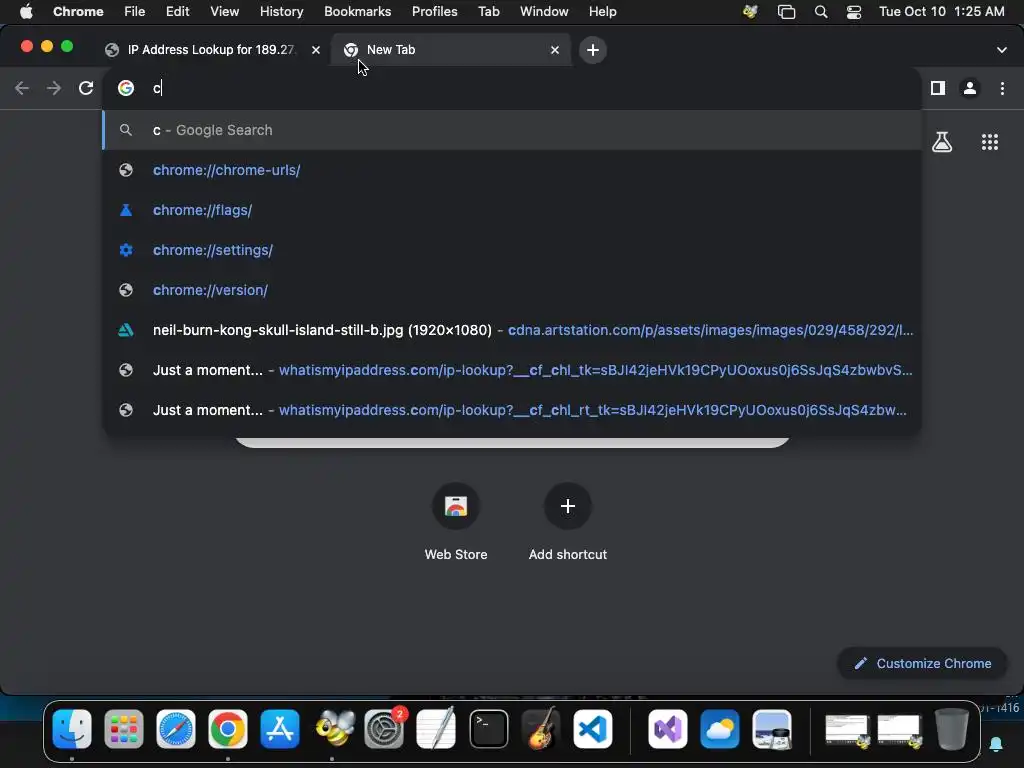Open the Tab menu

(488, 12)
